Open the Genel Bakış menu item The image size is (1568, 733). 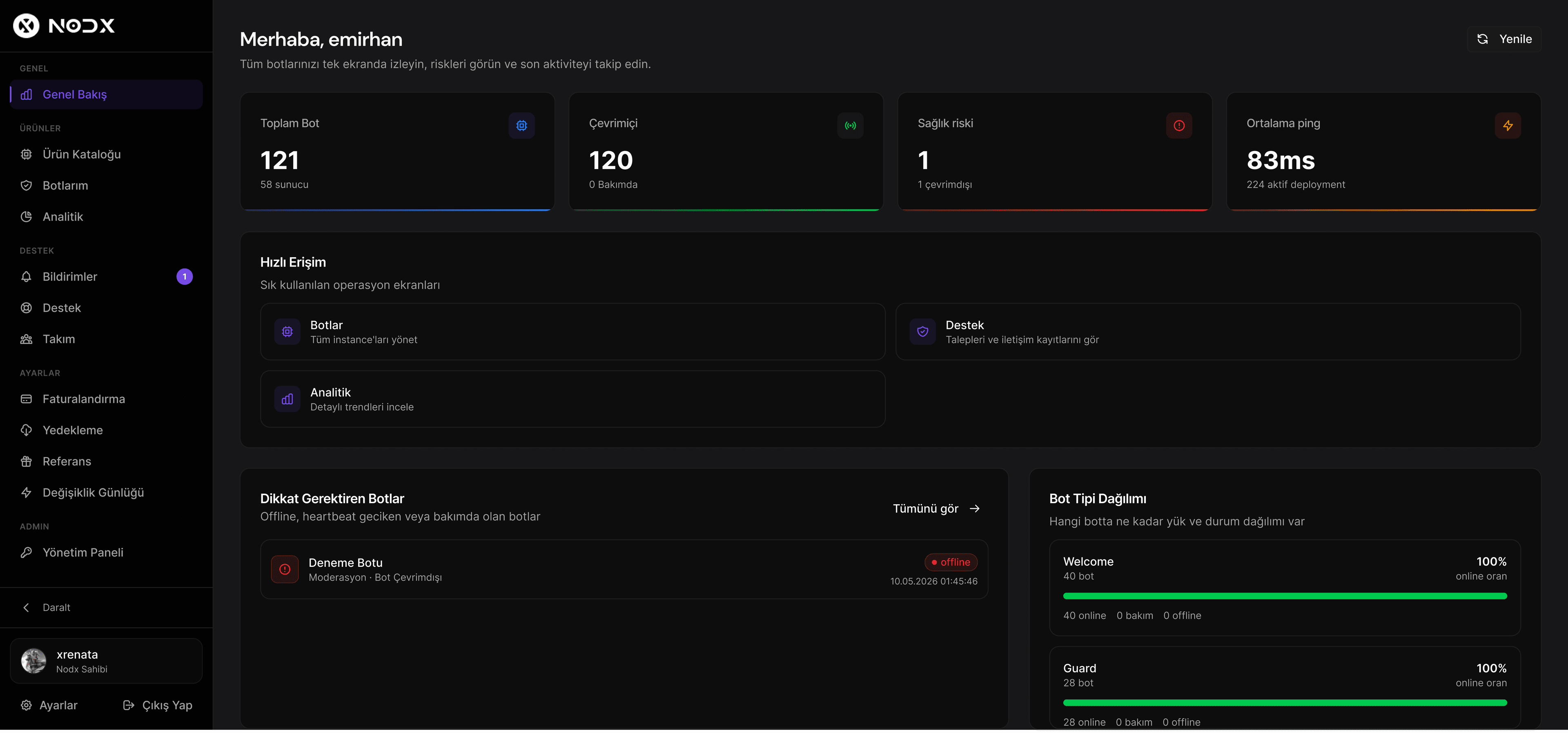[107, 94]
